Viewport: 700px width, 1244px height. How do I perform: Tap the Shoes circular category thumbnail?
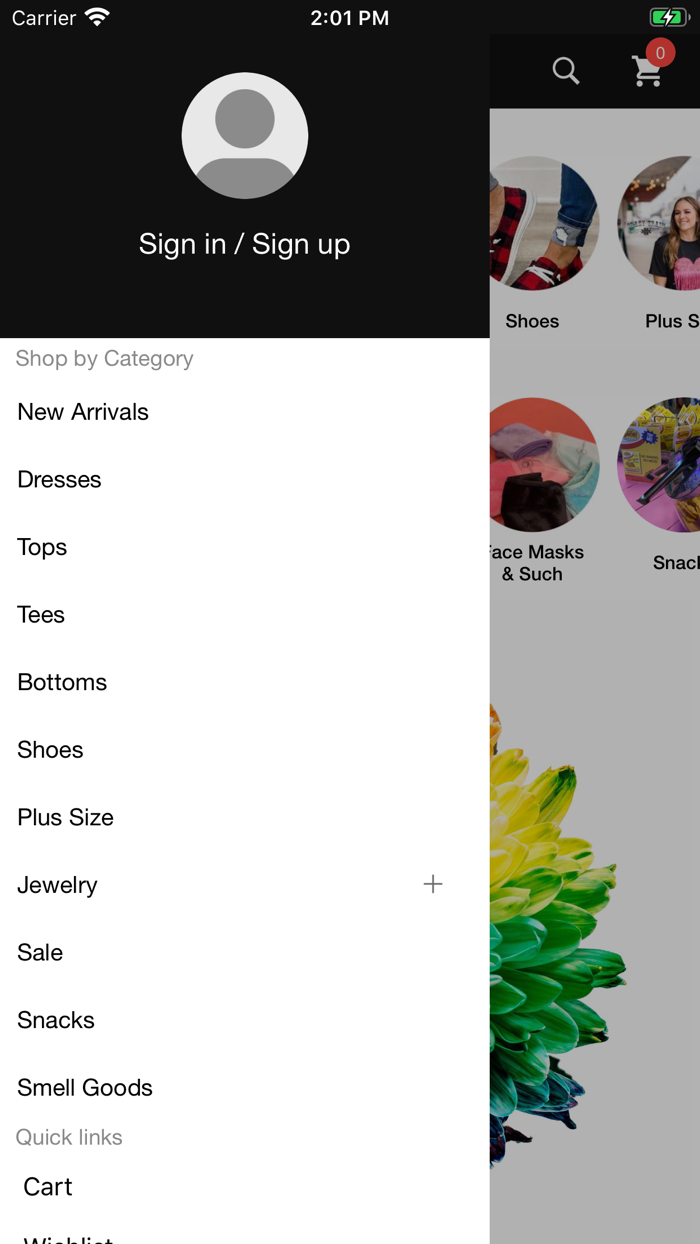tap(543, 224)
